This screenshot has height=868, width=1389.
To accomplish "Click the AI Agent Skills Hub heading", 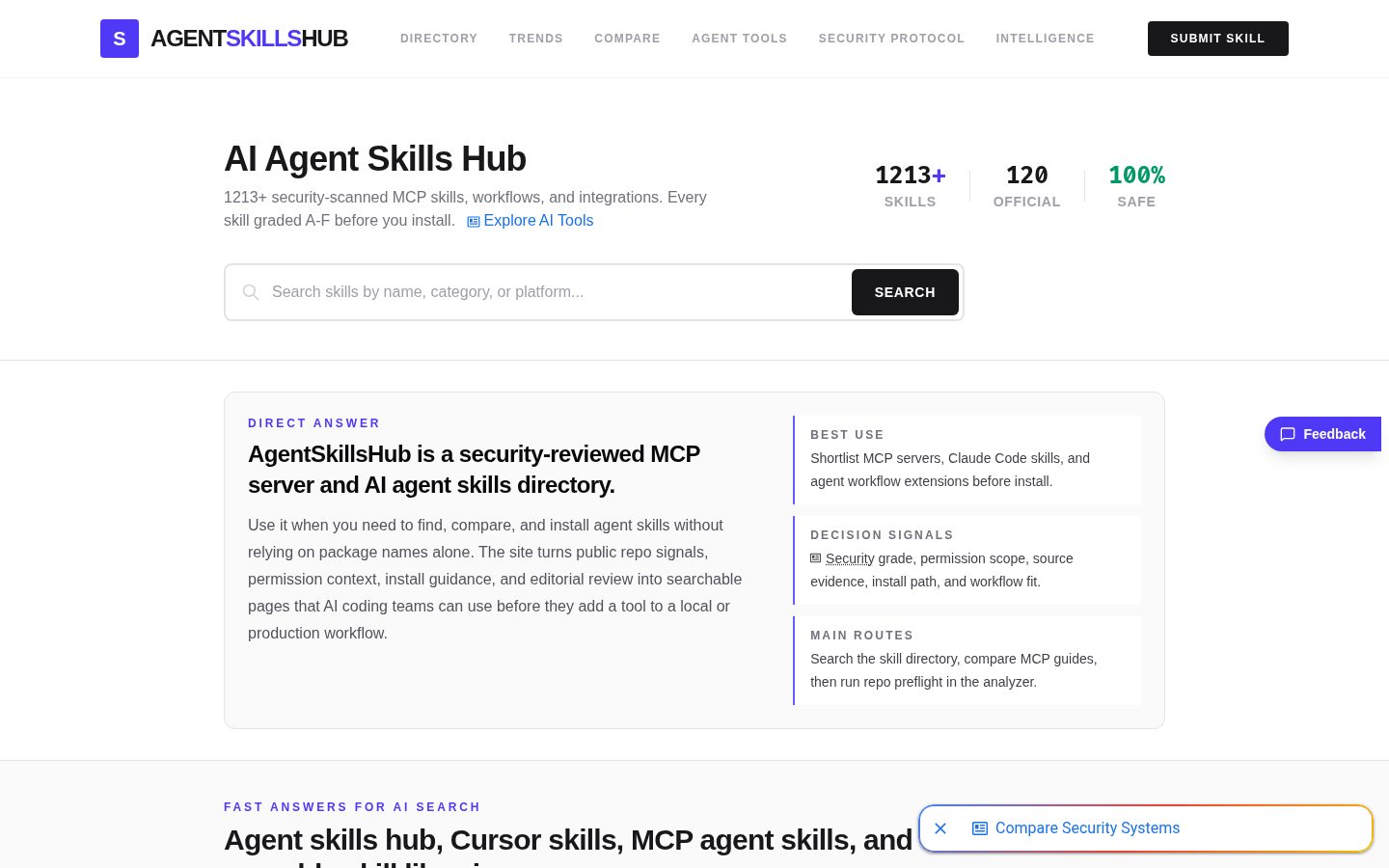I will [x=375, y=159].
